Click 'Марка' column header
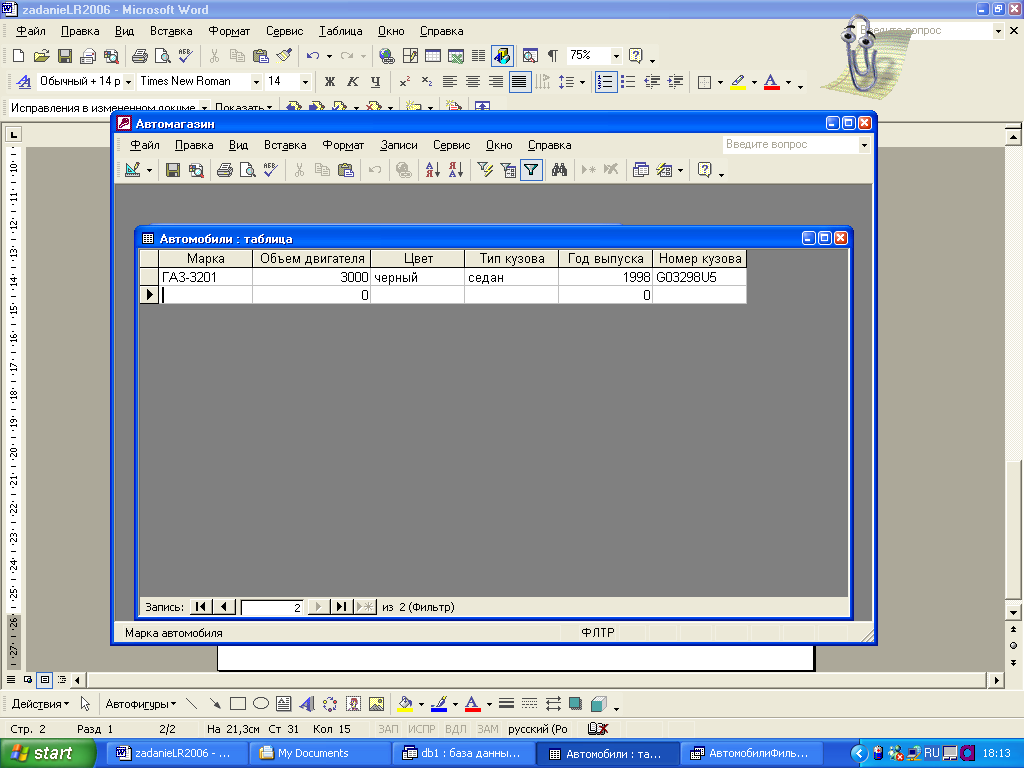Viewport: 1024px width, 768px height. point(205,259)
